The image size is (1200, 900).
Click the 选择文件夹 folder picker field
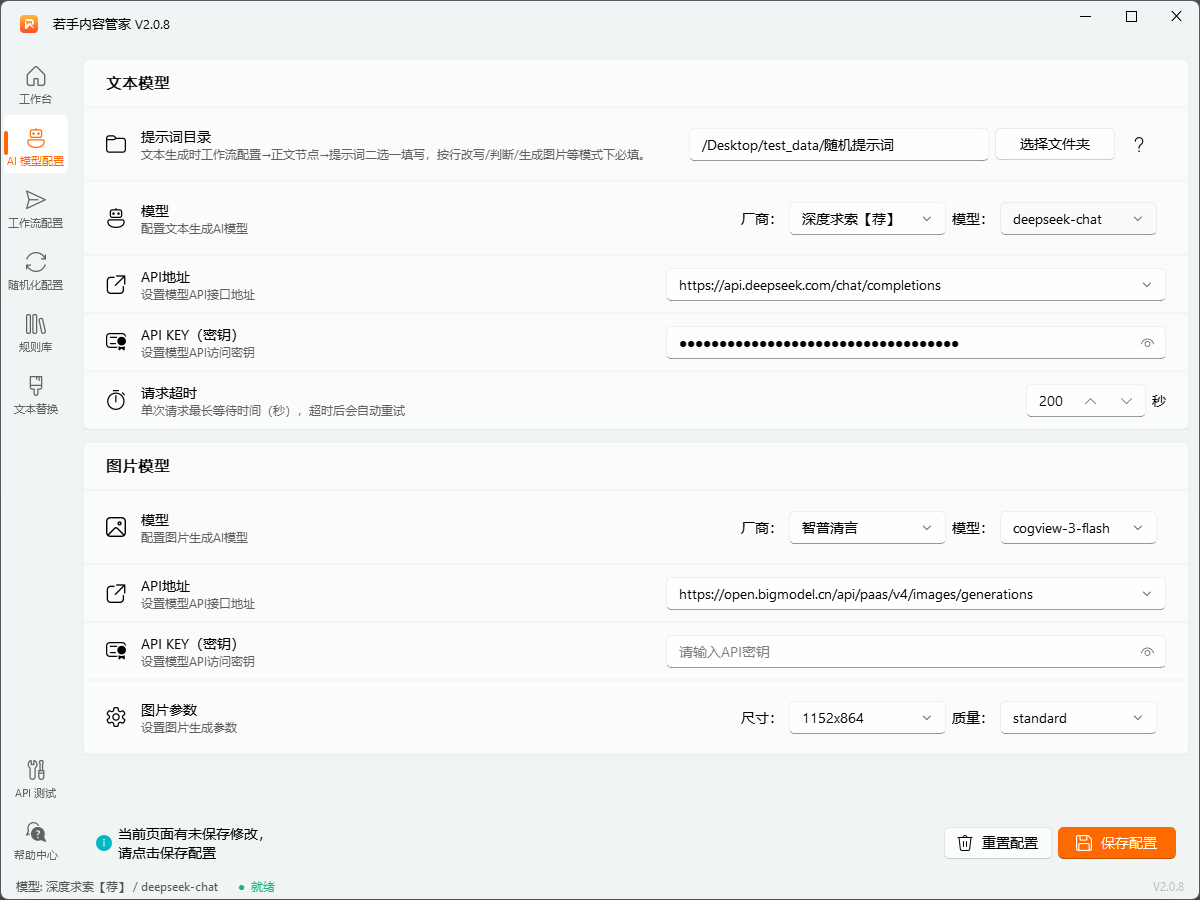pyautogui.click(x=1054, y=143)
